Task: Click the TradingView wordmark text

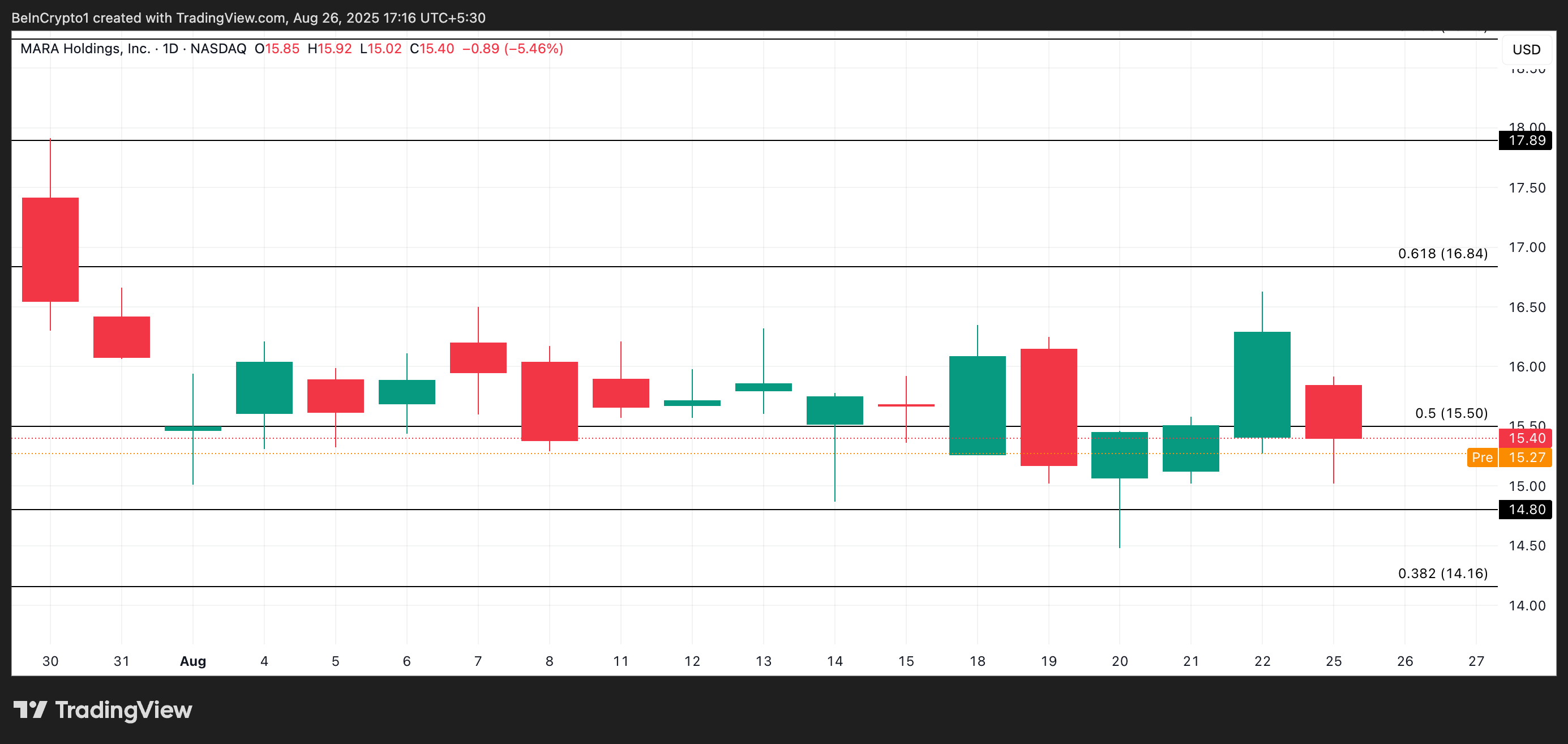Action: pos(123,710)
